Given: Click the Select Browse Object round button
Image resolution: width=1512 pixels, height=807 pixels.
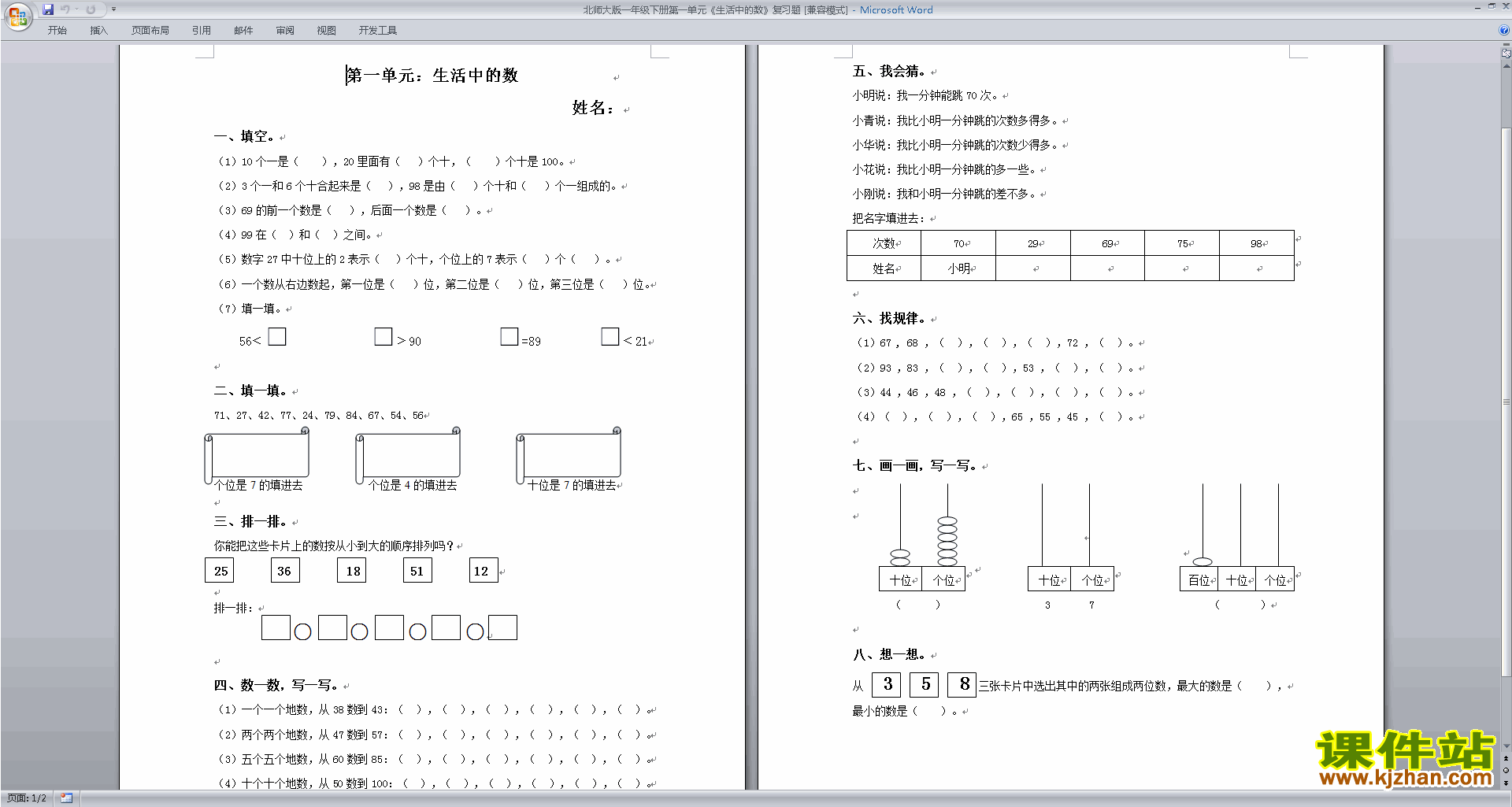Looking at the screenshot, I should pos(1506,771).
